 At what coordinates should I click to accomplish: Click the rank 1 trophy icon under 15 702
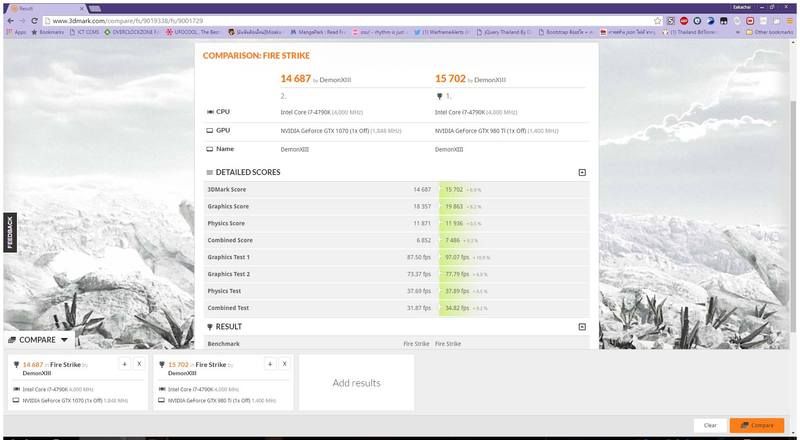[x=439, y=96]
